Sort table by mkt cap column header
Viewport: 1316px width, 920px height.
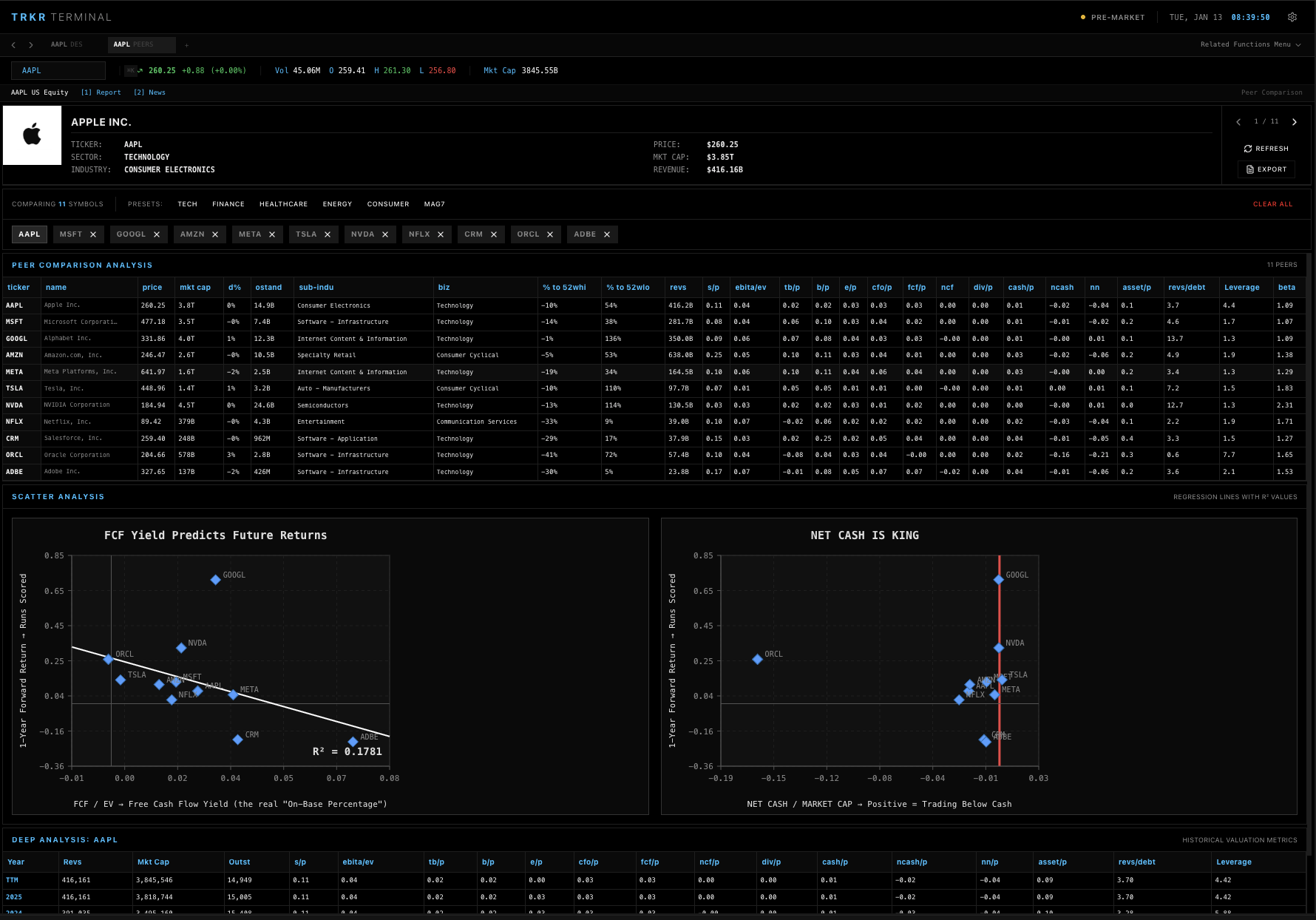click(195, 288)
